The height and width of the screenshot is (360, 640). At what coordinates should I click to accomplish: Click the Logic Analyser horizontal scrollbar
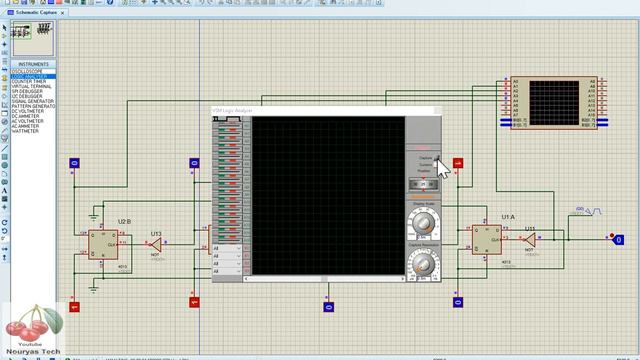click(324, 279)
